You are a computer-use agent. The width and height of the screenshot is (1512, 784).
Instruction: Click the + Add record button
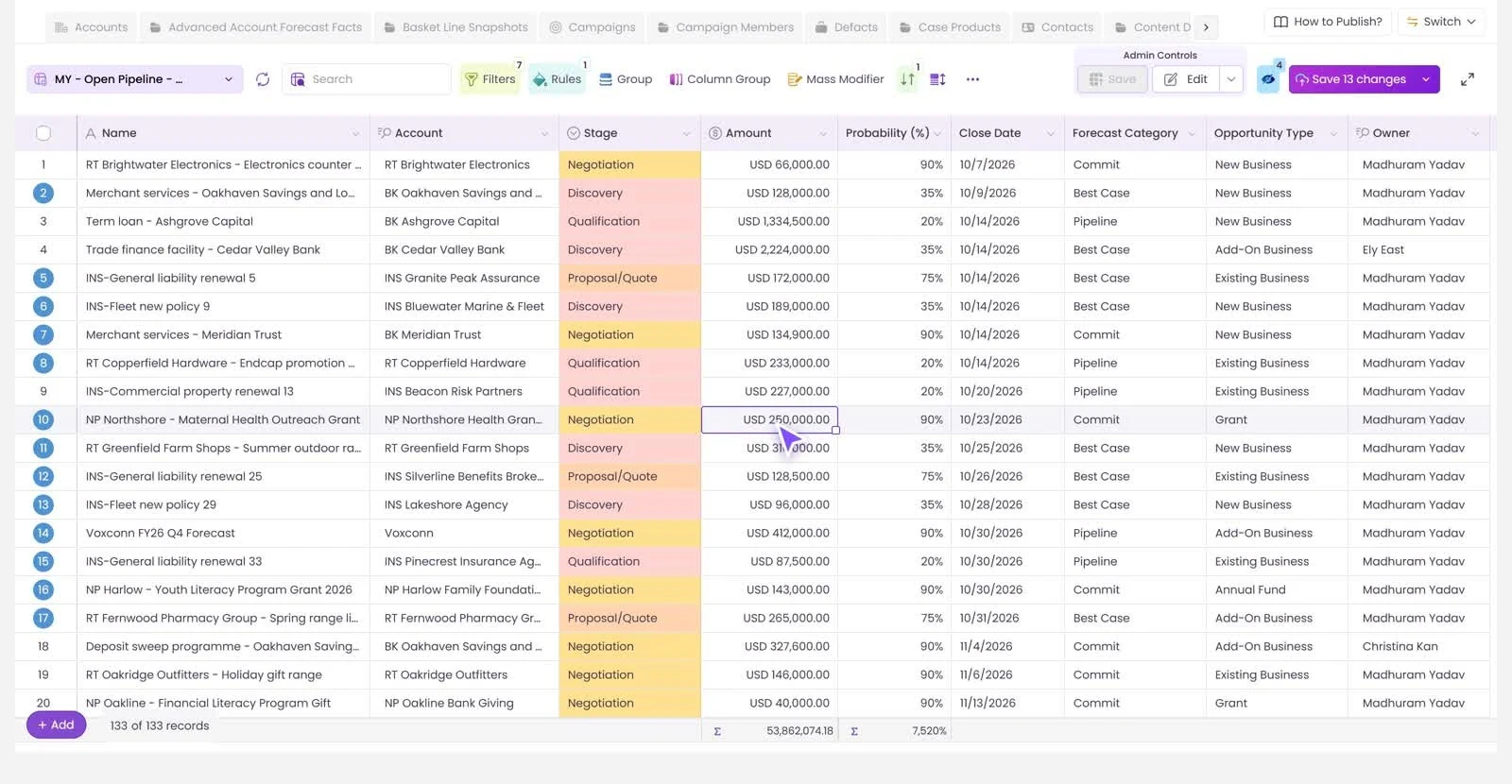(x=56, y=724)
